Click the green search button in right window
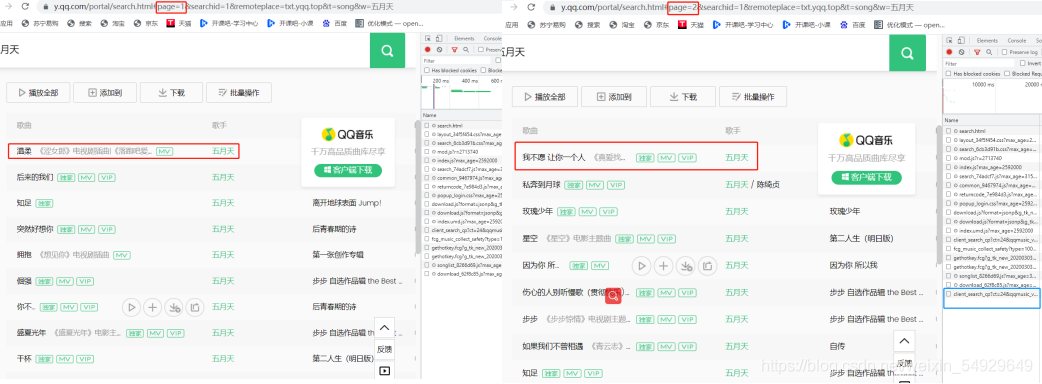This screenshot has height=384, width=1042. (x=907, y=53)
